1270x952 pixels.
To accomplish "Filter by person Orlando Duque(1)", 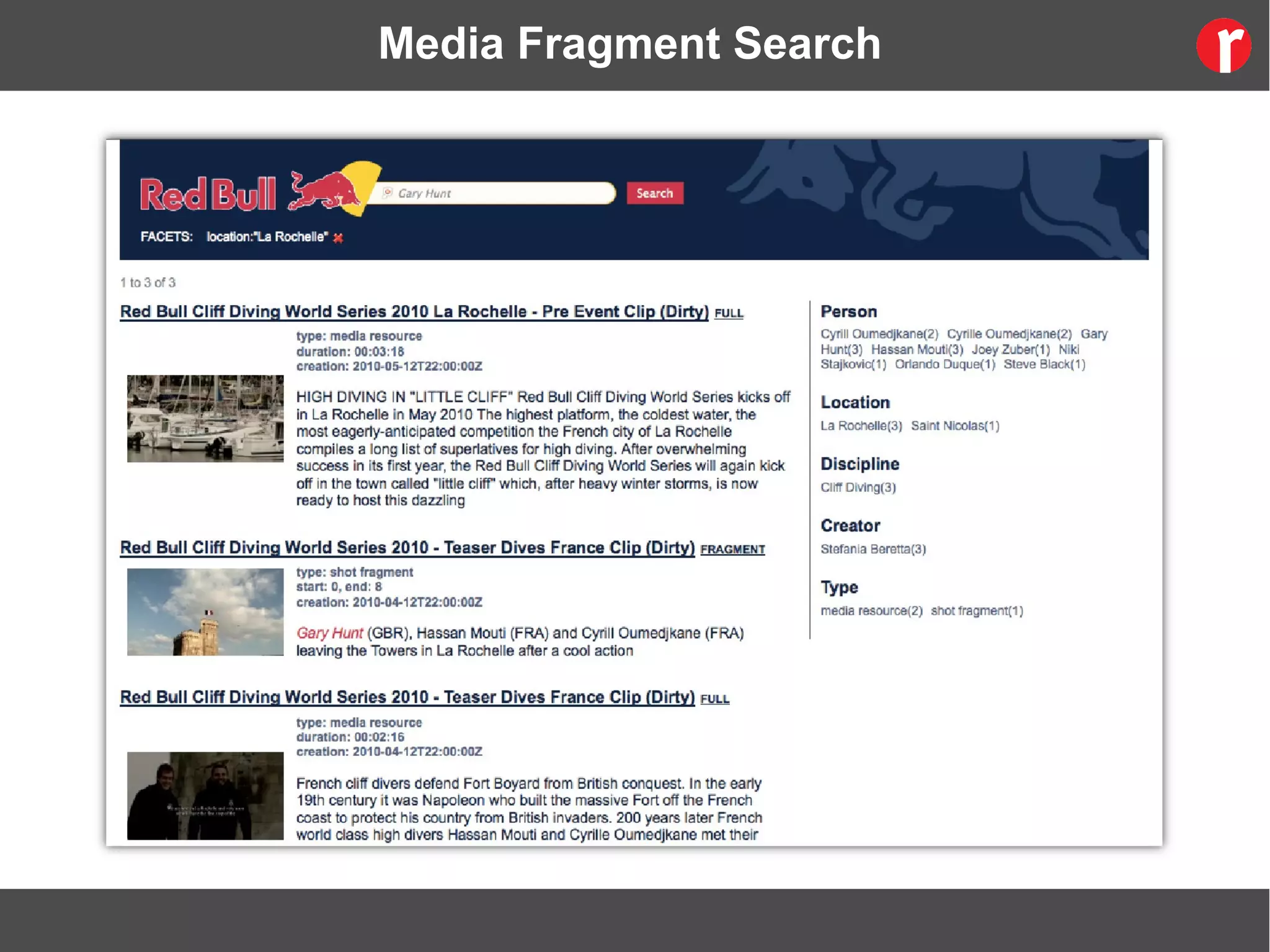I will click(945, 365).
